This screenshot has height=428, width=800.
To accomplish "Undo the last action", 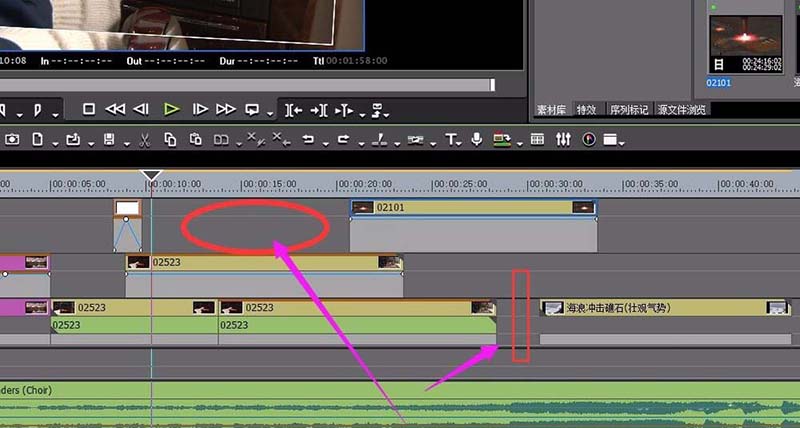I will pos(308,139).
